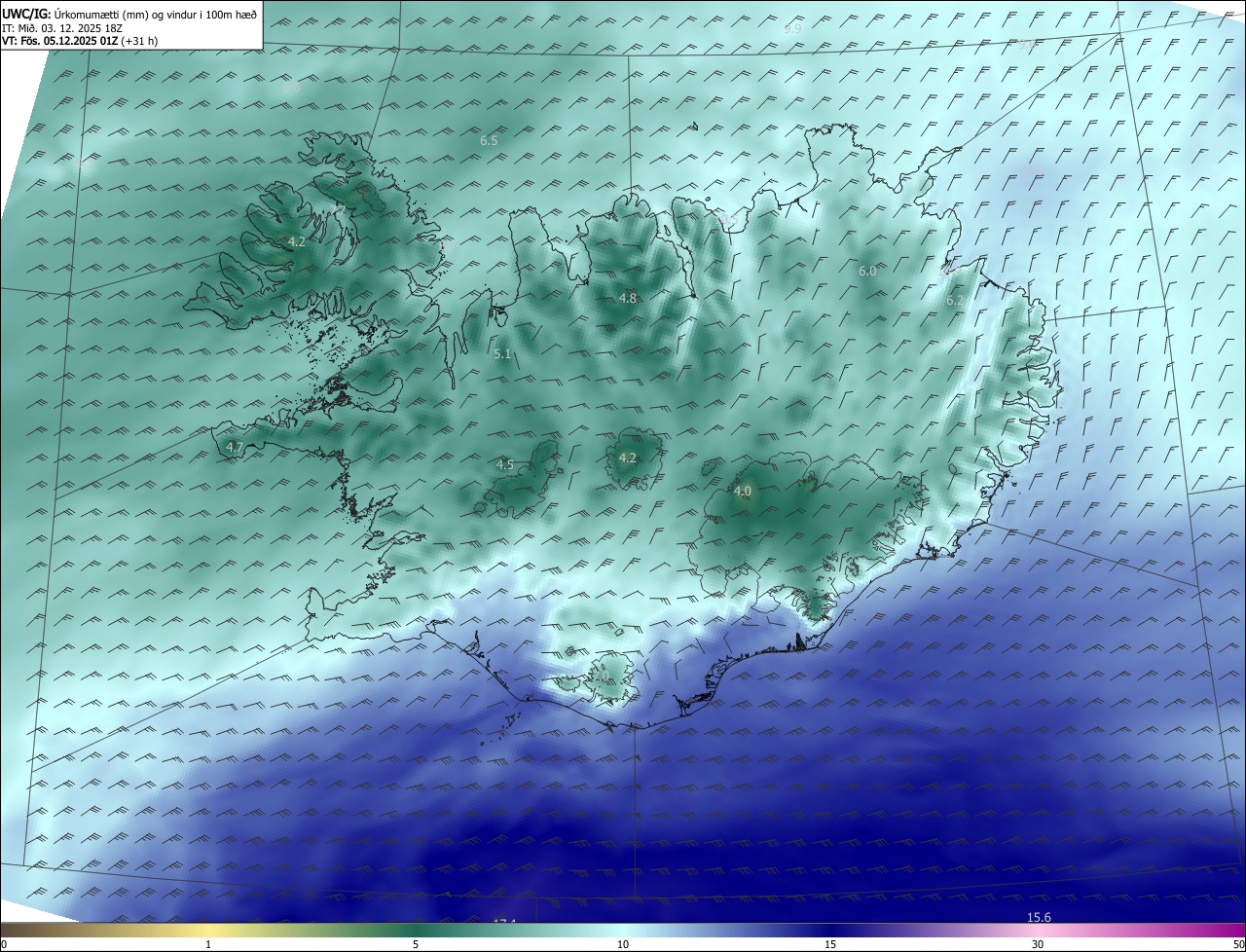Click the 'UWC/IG:' title text in the header box
The width and height of the screenshot is (1246, 952).
pos(26,14)
